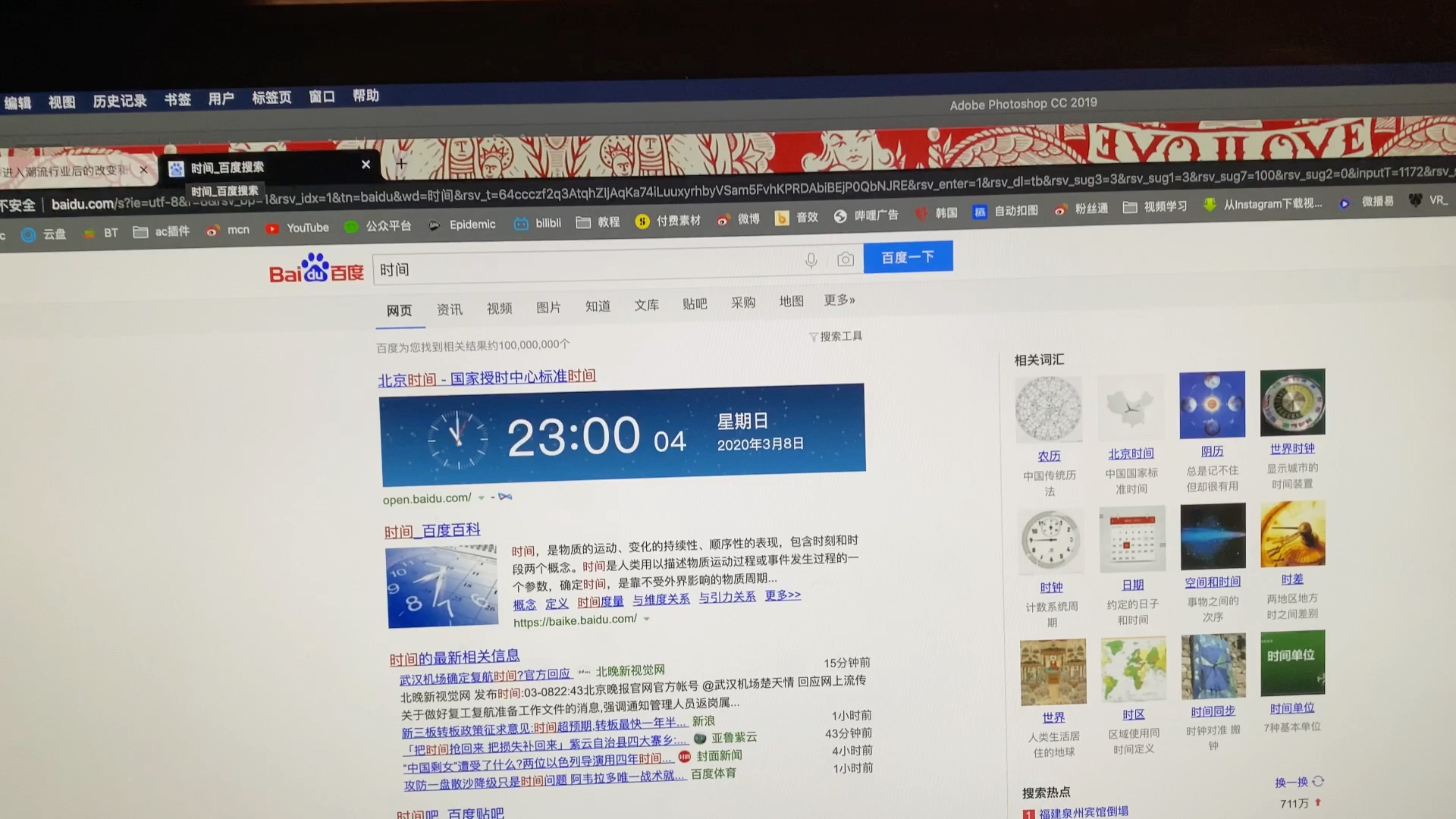Viewport: 1456px width, 819px height.
Task: Click the 时差 related term link
Action: pyautogui.click(x=1292, y=579)
